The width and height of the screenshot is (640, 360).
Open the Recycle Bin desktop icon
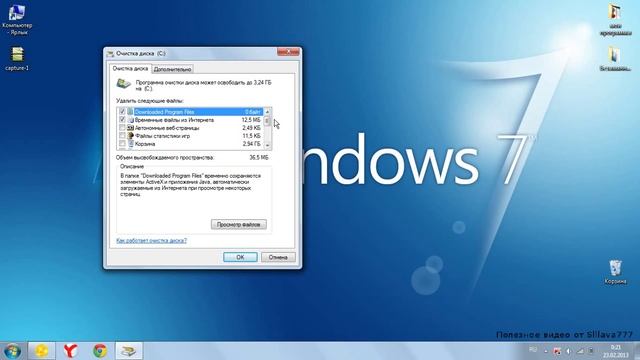pyautogui.click(x=615, y=272)
